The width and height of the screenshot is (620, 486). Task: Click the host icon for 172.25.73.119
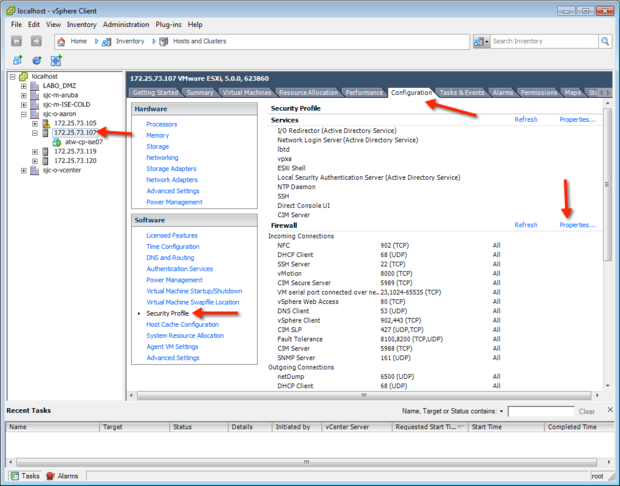[x=46, y=151]
